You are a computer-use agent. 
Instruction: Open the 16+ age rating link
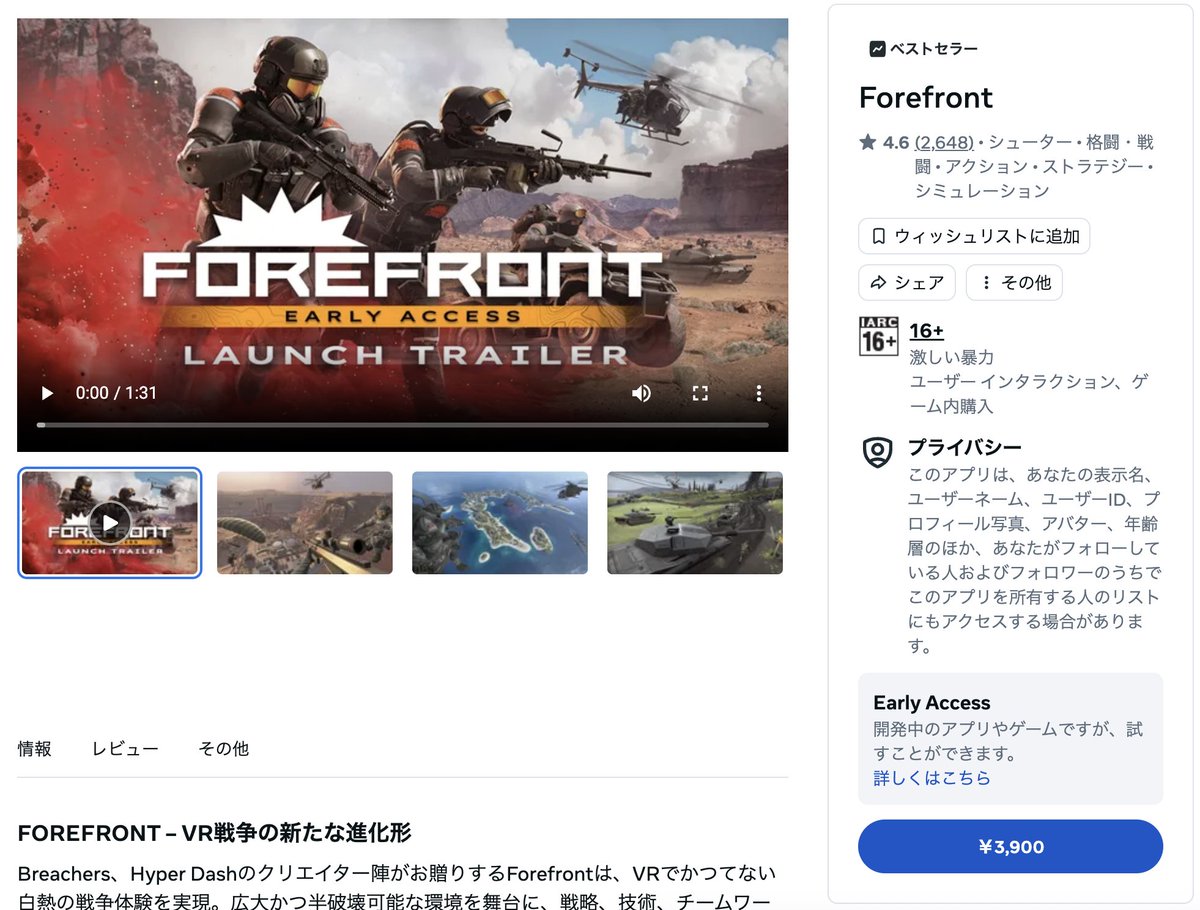coord(927,331)
